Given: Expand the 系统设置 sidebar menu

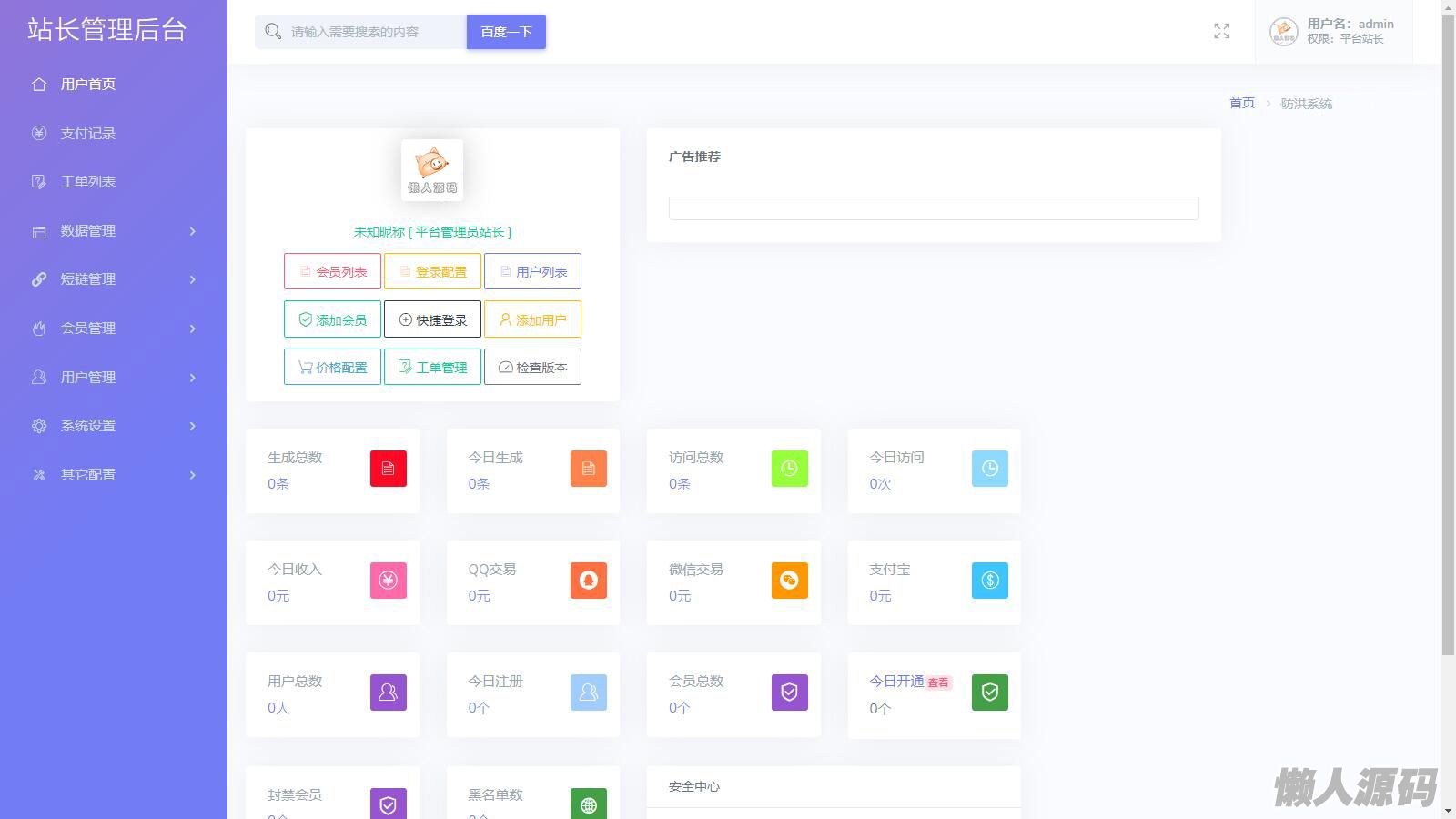Looking at the screenshot, I should pyautogui.click(x=114, y=426).
